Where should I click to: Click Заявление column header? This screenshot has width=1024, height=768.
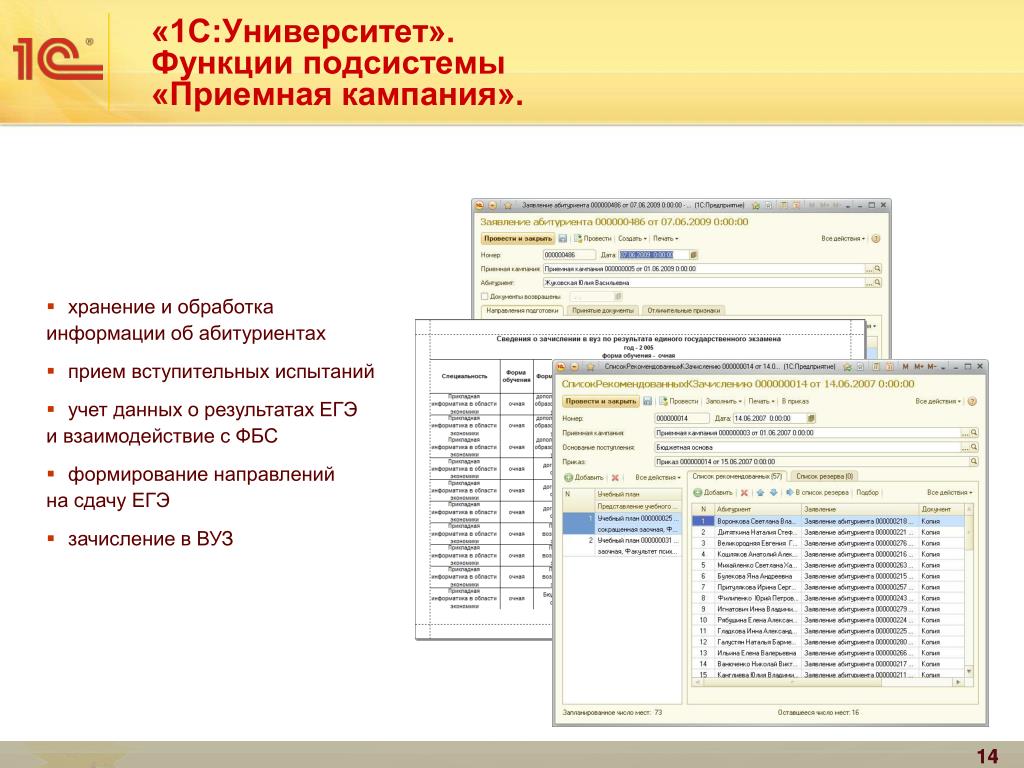pos(859,509)
